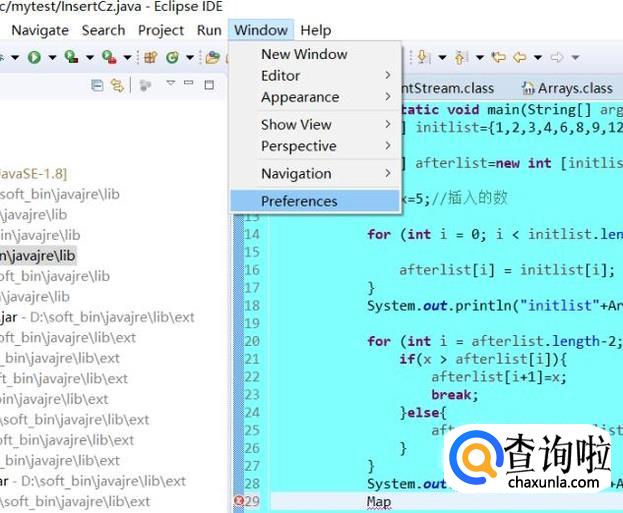The height and width of the screenshot is (513, 623).
Task: Click the underlined 'Map' text on line 29
Action: pos(379,502)
